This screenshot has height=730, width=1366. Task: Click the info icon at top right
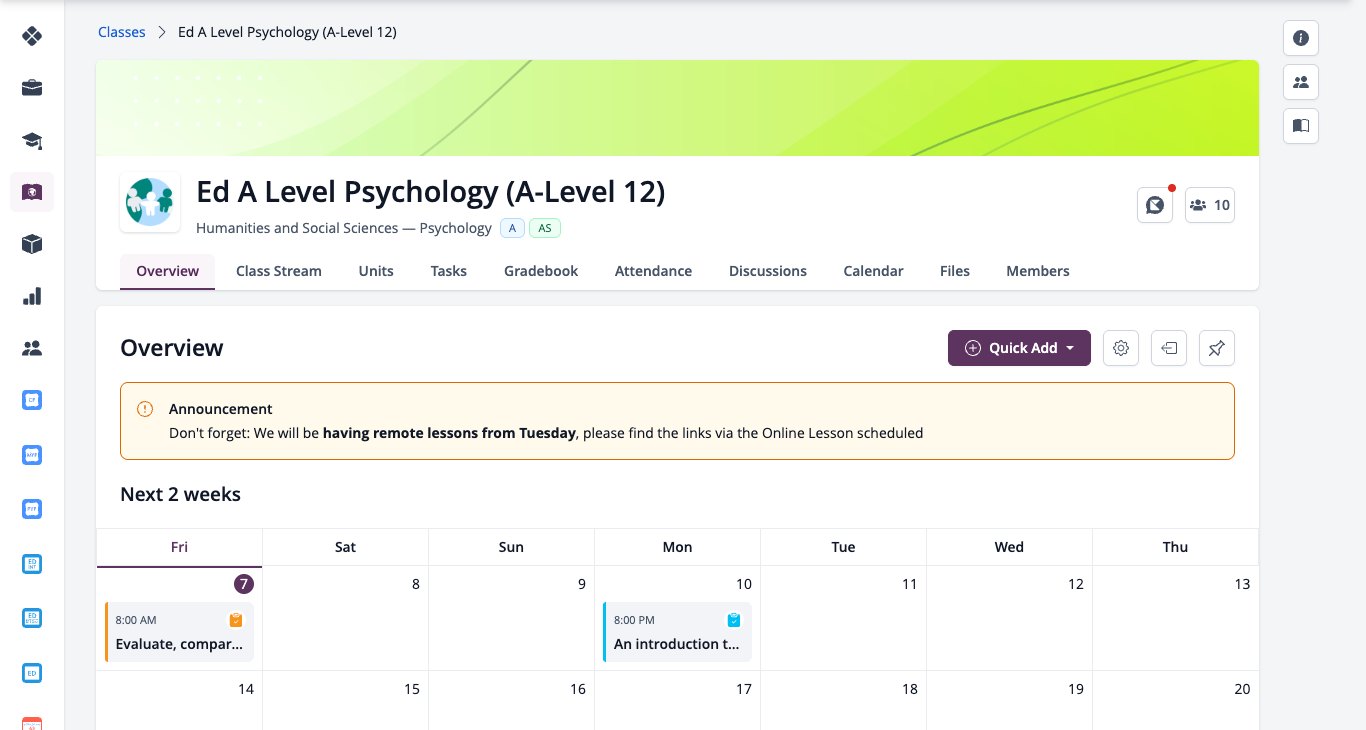pos(1301,38)
